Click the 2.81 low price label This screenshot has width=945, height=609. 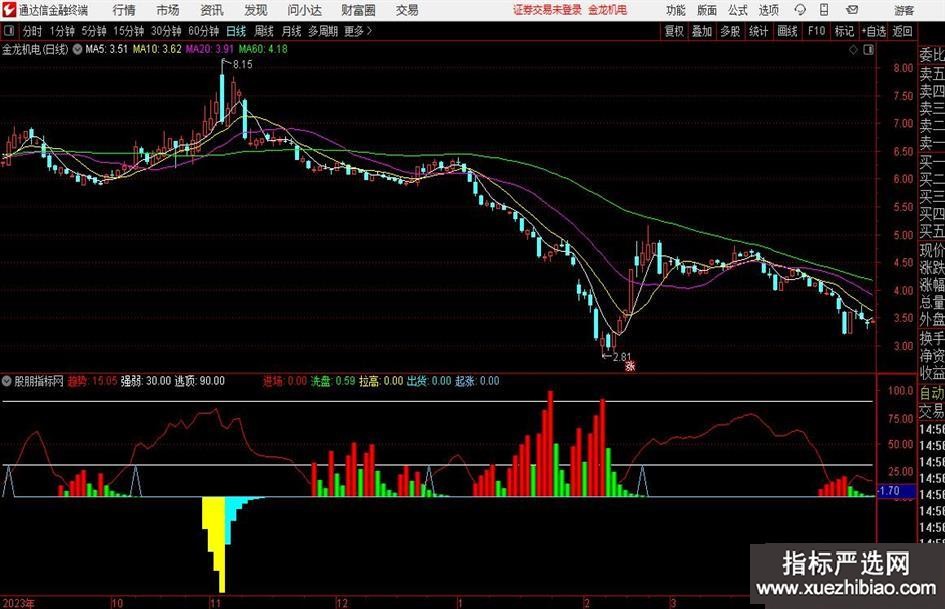click(x=621, y=357)
